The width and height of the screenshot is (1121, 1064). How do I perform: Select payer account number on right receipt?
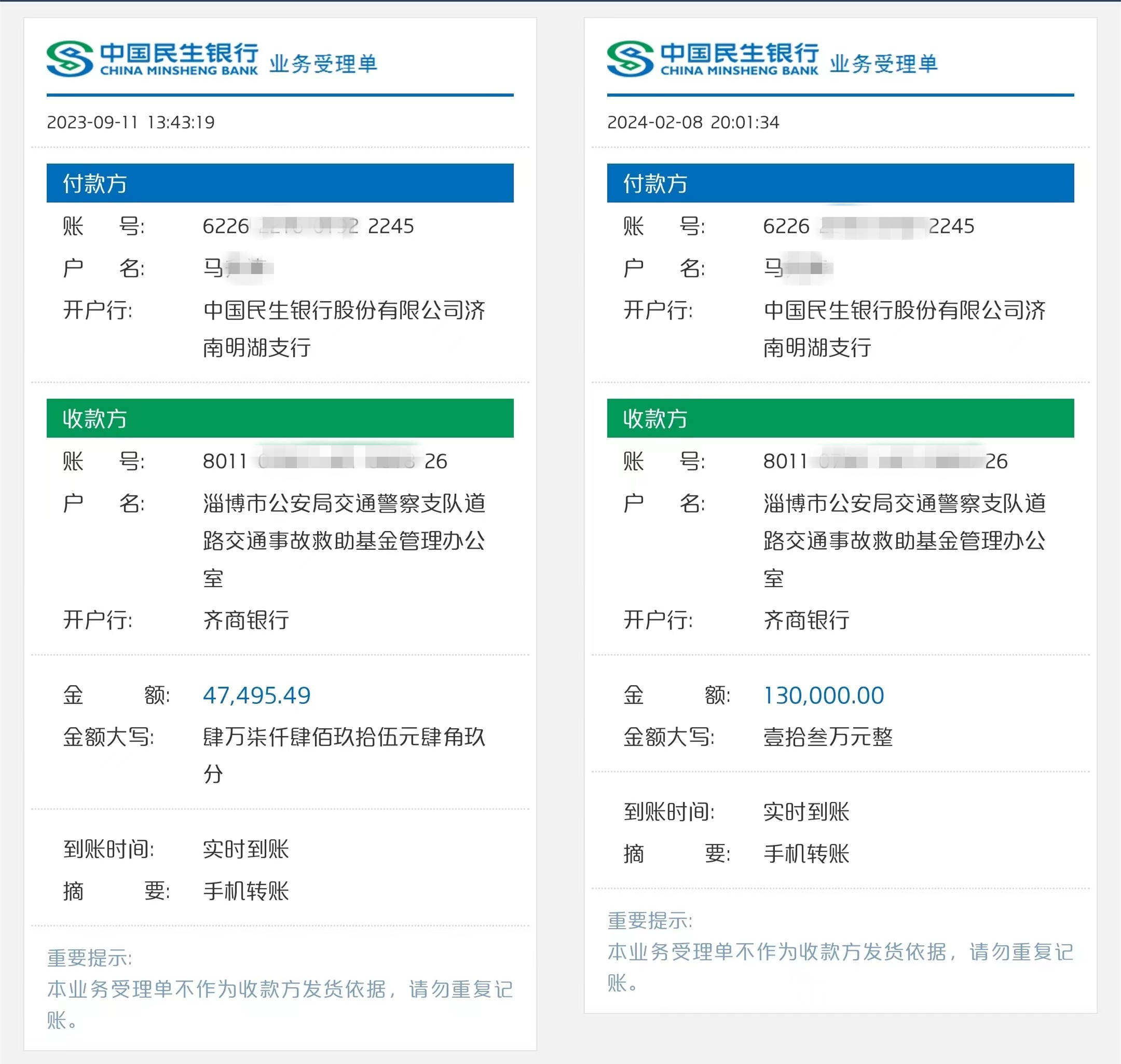click(869, 226)
